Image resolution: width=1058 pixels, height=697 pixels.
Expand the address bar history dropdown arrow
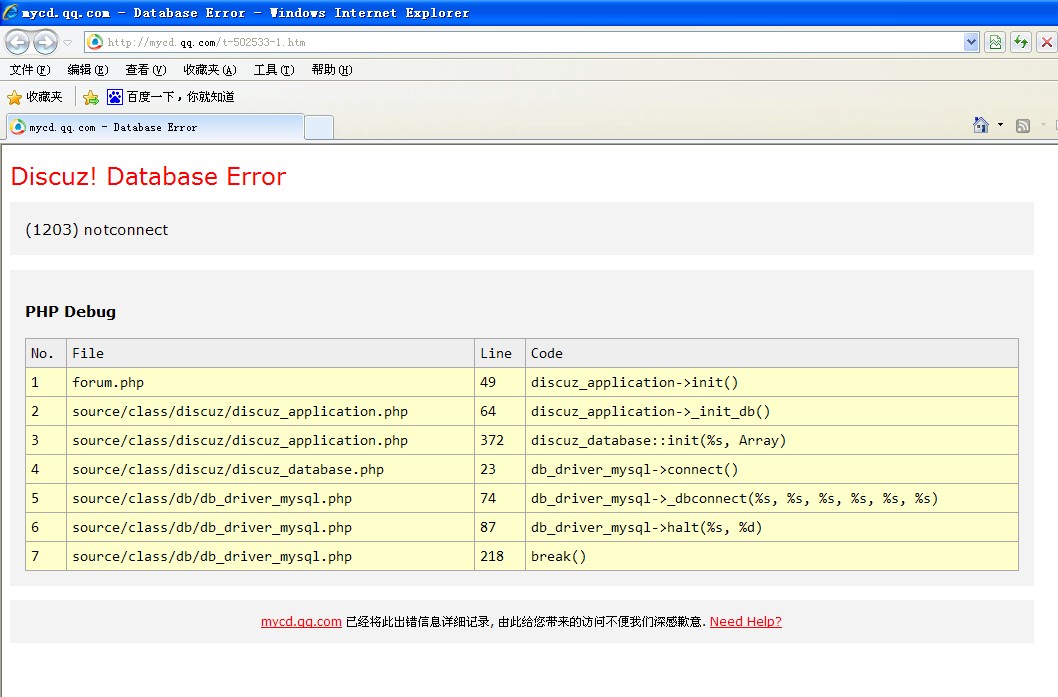click(971, 42)
